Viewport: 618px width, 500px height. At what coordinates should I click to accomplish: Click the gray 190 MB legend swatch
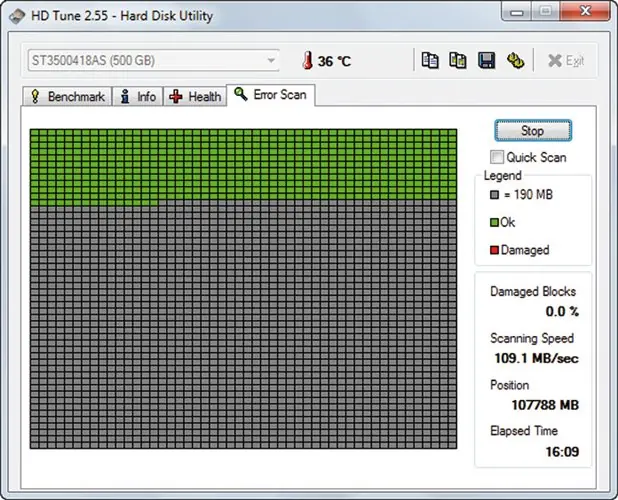[494, 195]
